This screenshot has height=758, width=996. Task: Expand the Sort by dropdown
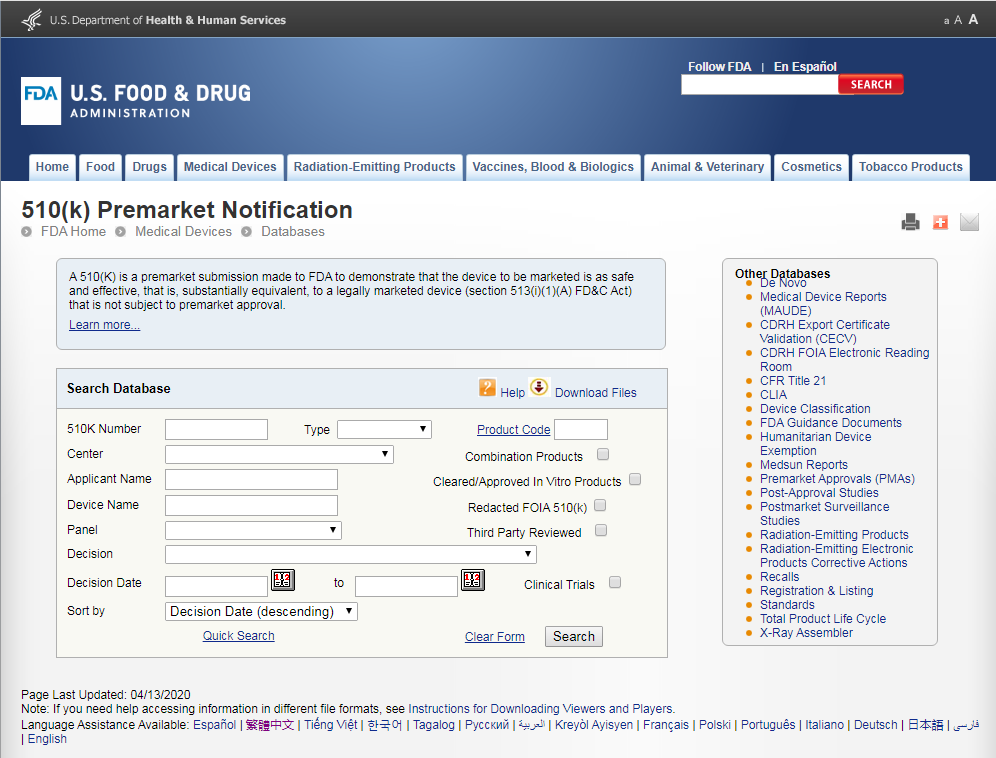(x=261, y=611)
